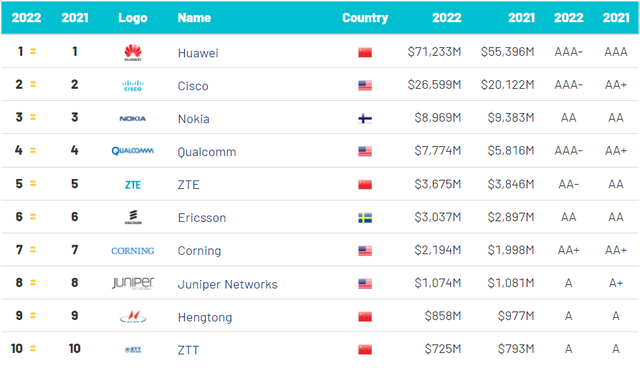Click the Sweden flag in Ericsson row
Viewport: 640px width, 368px height.
point(365,218)
